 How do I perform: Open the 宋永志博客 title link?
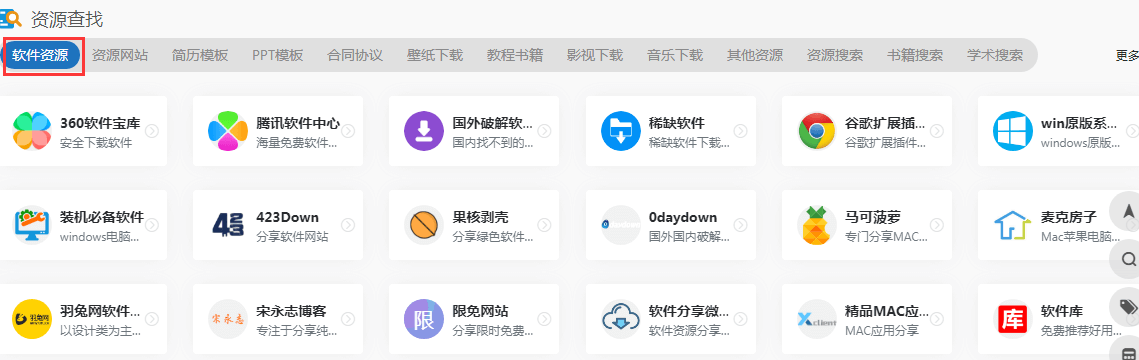coord(291,311)
